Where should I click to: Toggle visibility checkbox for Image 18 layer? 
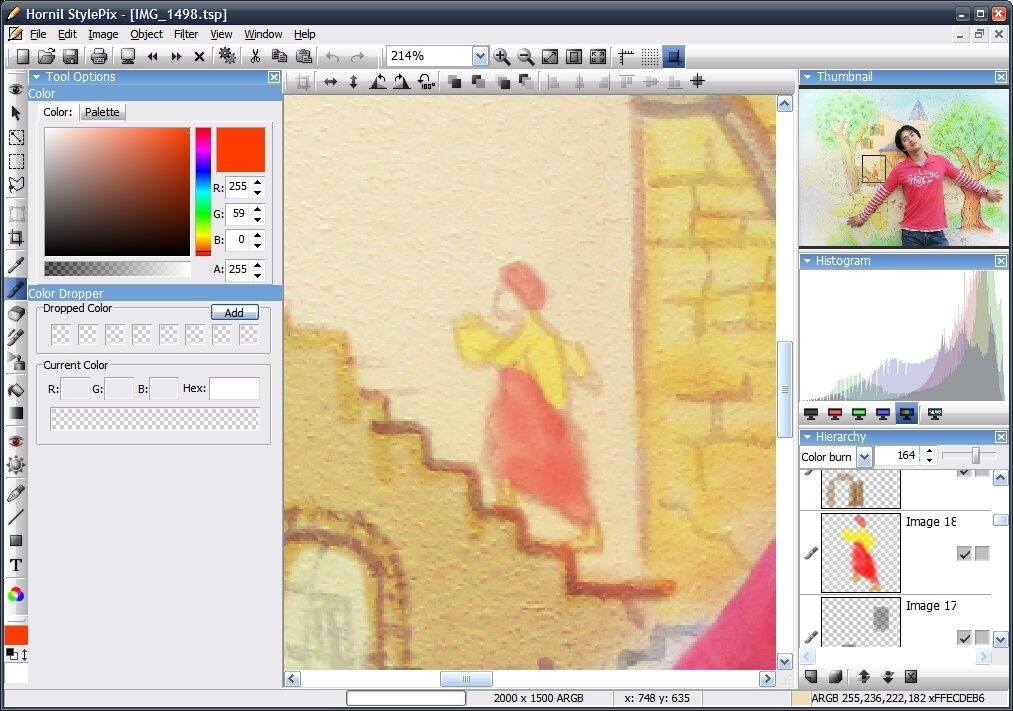click(964, 553)
